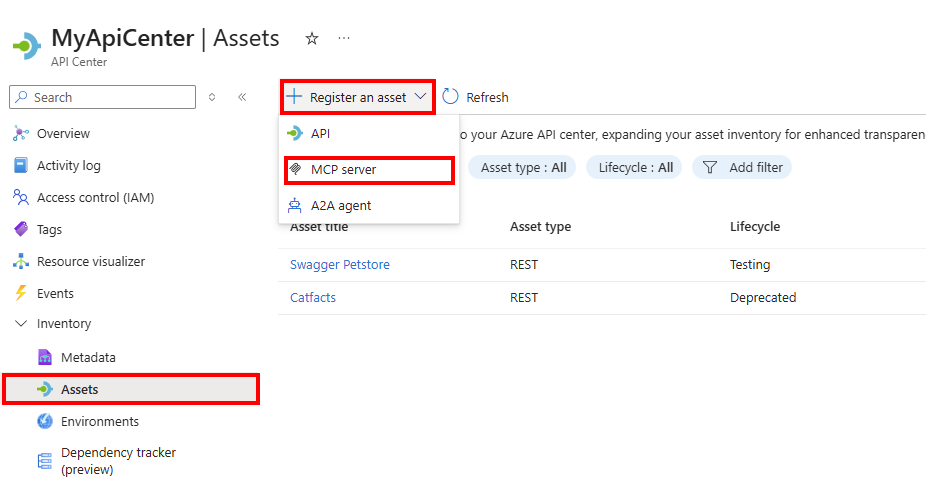This screenshot has width=926, height=480.
Task: Collapse the Inventory section chevron
Action: coord(21,324)
